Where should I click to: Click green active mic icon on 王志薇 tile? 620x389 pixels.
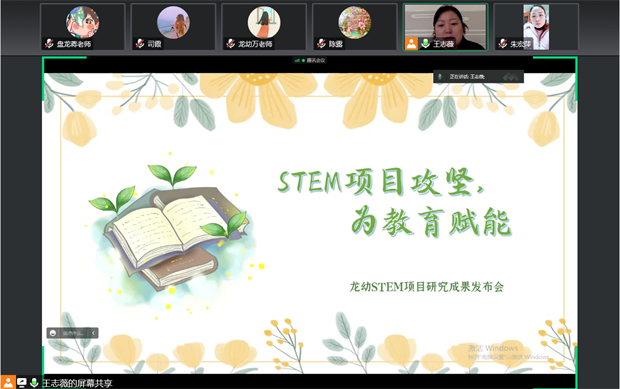point(425,43)
